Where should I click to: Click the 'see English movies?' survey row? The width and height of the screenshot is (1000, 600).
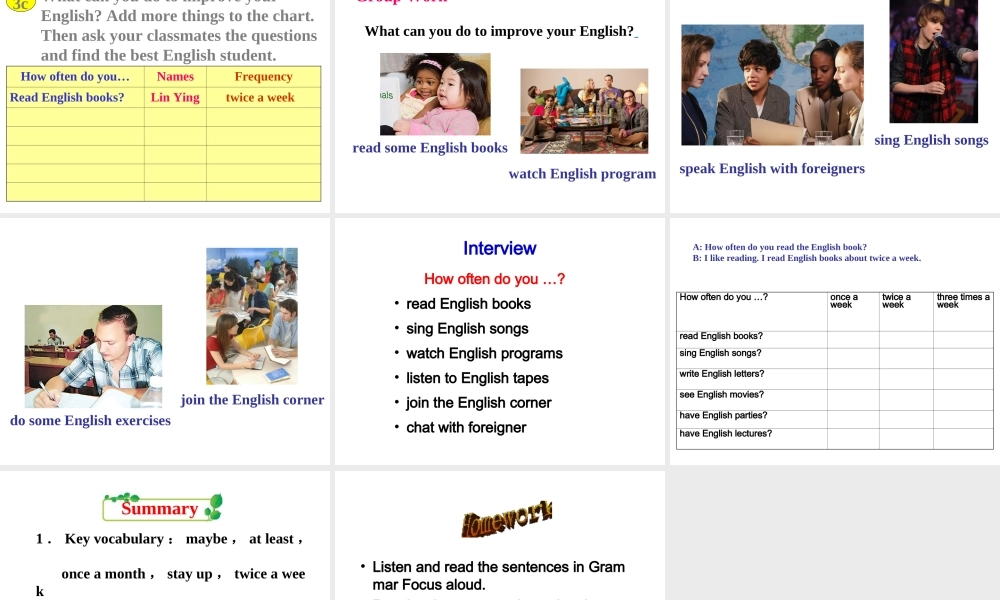click(x=835, y=399)
